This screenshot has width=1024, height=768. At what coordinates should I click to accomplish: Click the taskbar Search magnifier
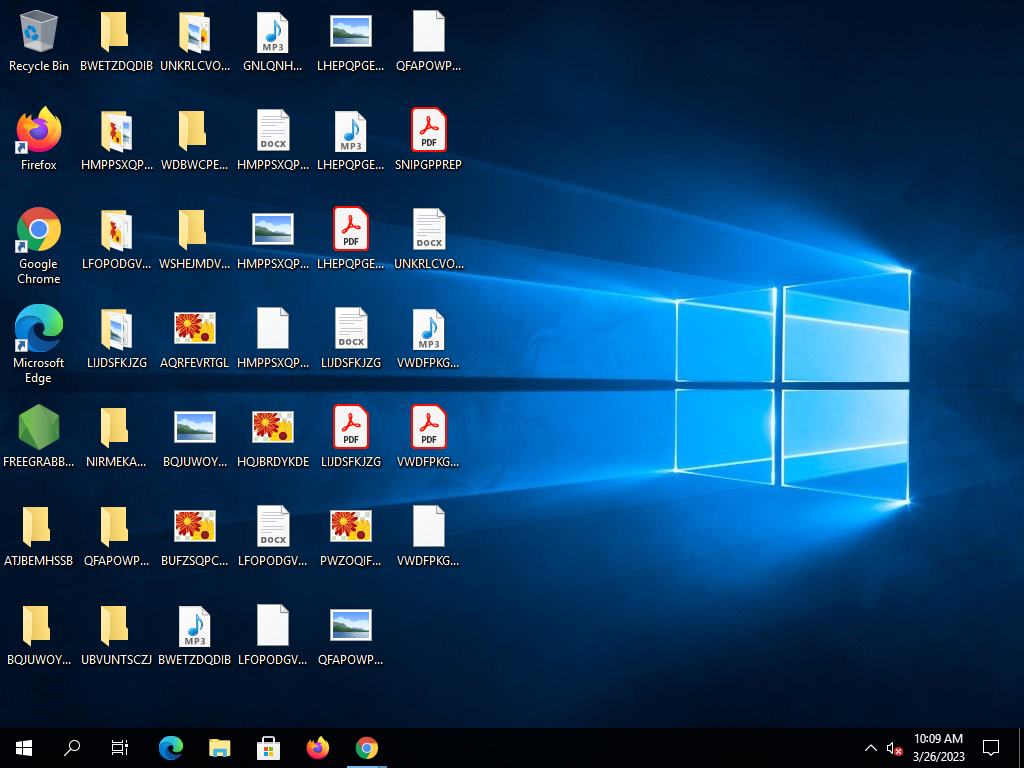72,747
